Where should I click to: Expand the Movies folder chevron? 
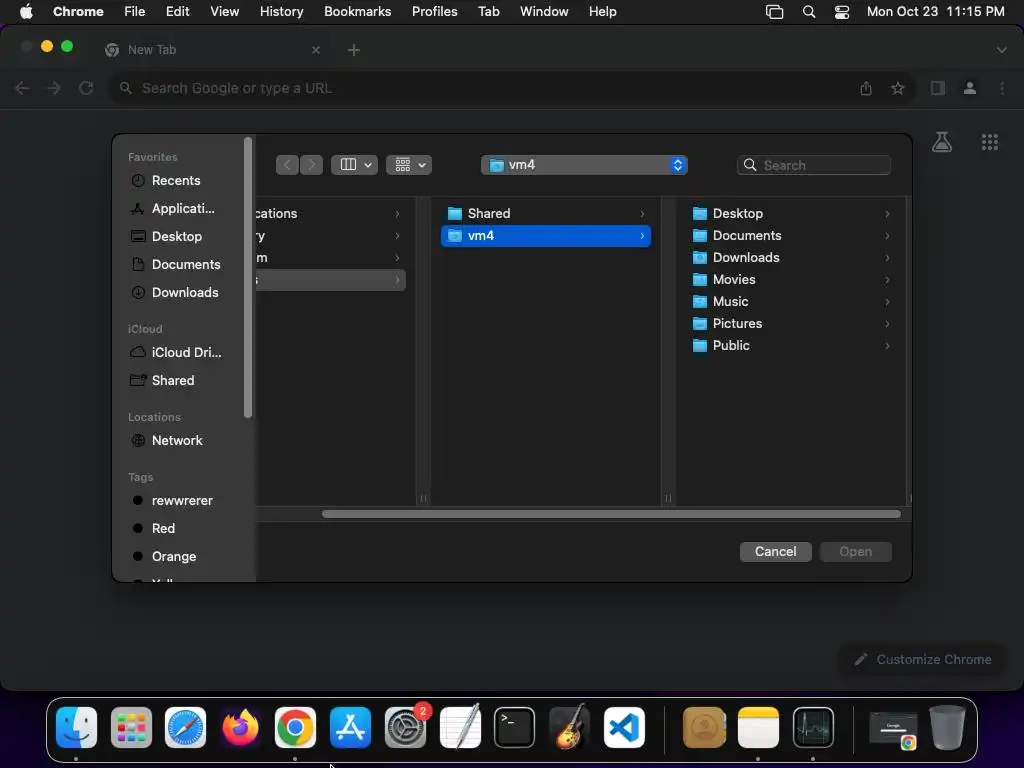(x=887, y=280)
